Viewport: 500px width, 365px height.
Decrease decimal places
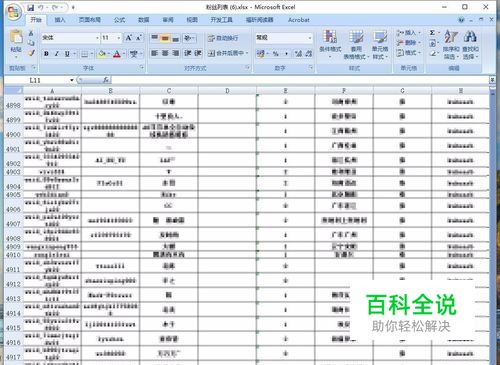309,53
